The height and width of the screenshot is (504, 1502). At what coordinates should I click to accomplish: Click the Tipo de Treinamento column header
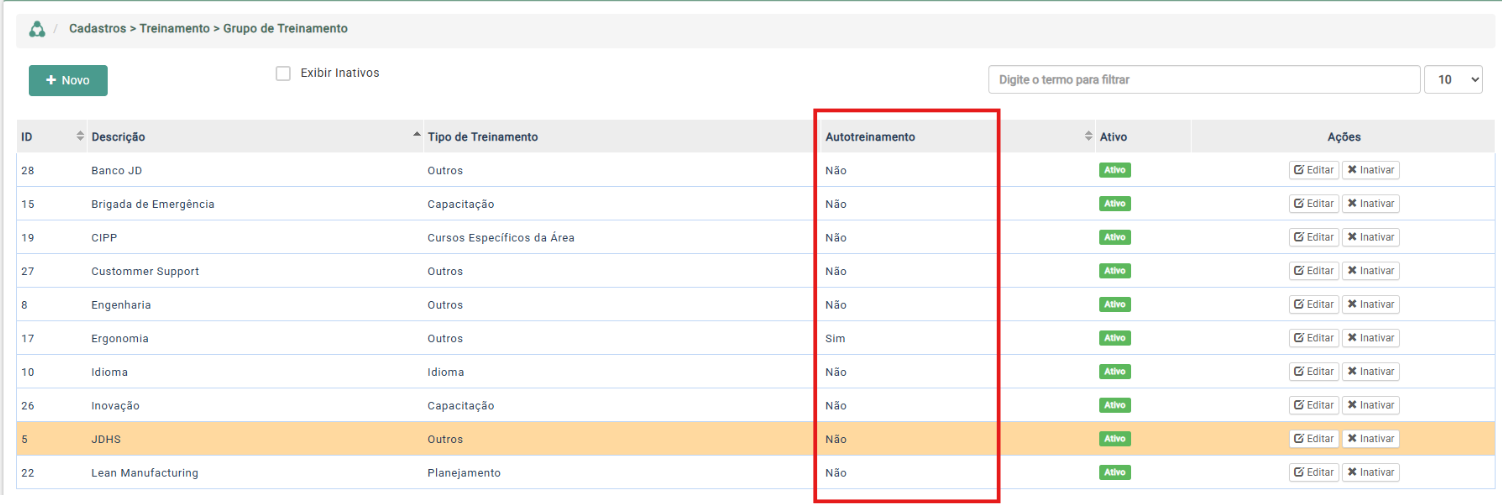click(483, 137)
